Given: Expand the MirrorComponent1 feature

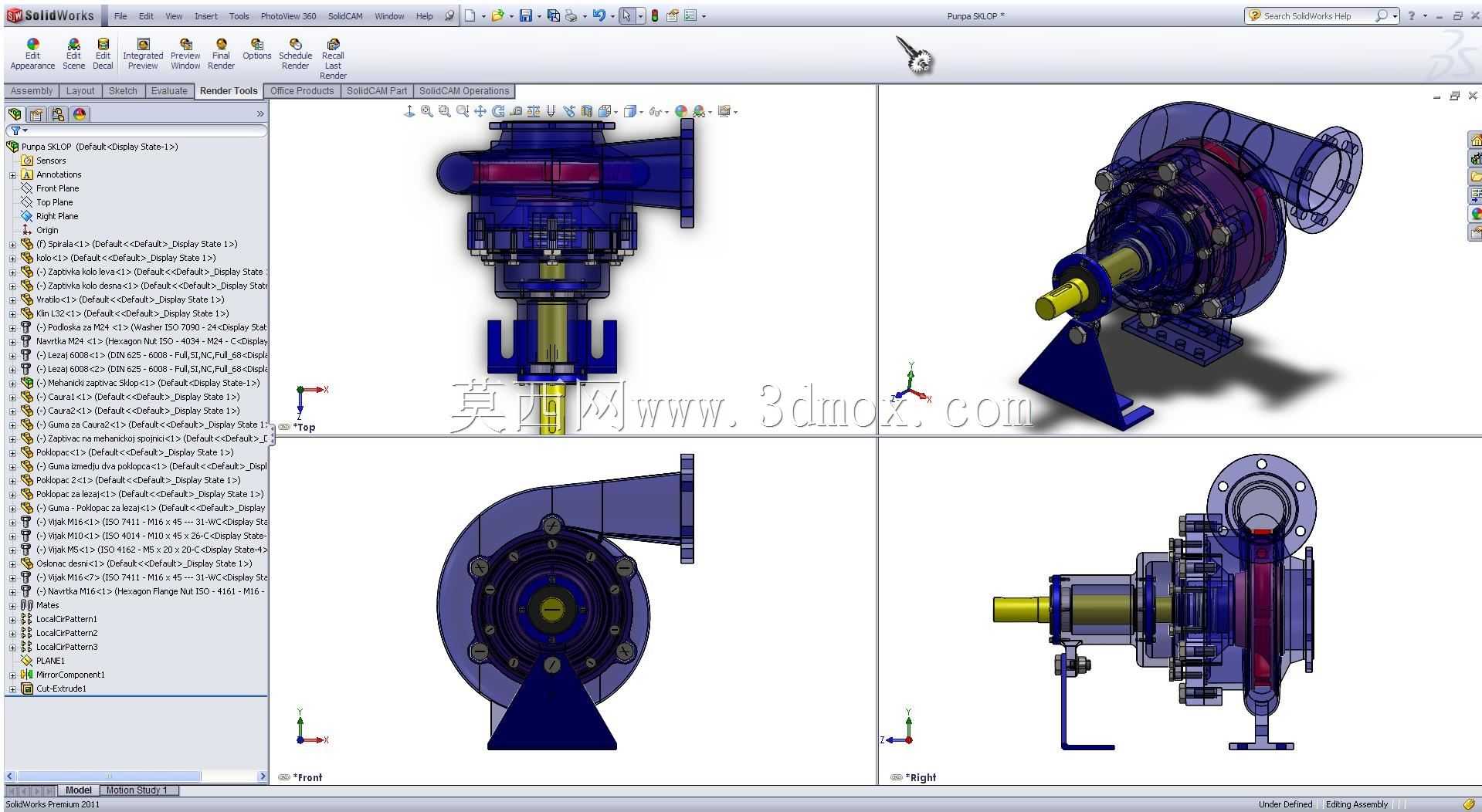Looking at the screenshot, I should (x=12, y=675).
